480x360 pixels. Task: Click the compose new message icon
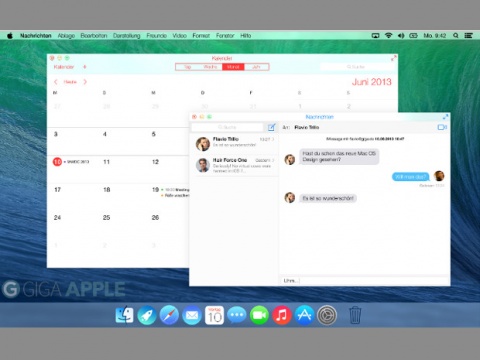coord(272,127)
